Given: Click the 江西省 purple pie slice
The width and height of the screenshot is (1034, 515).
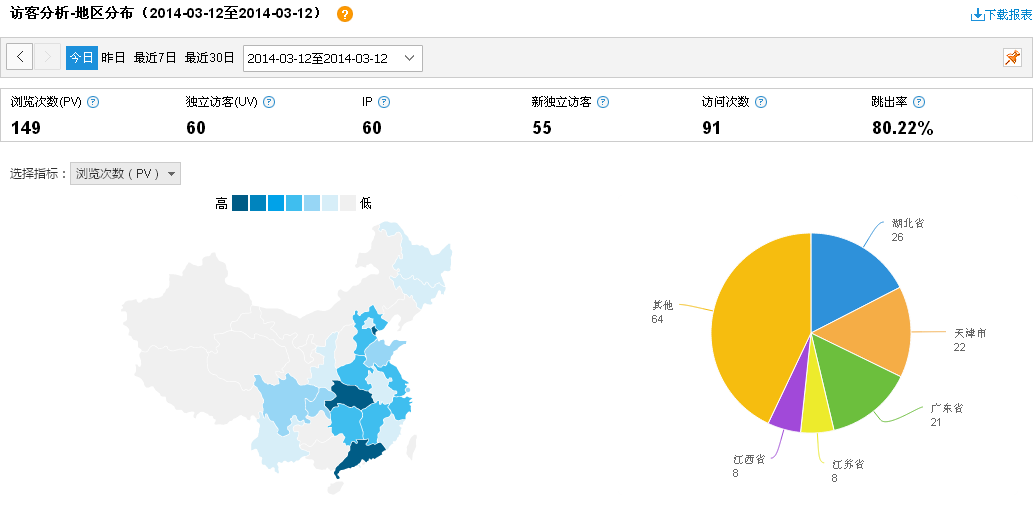Looking at the screenshot, I should point(791,402).
